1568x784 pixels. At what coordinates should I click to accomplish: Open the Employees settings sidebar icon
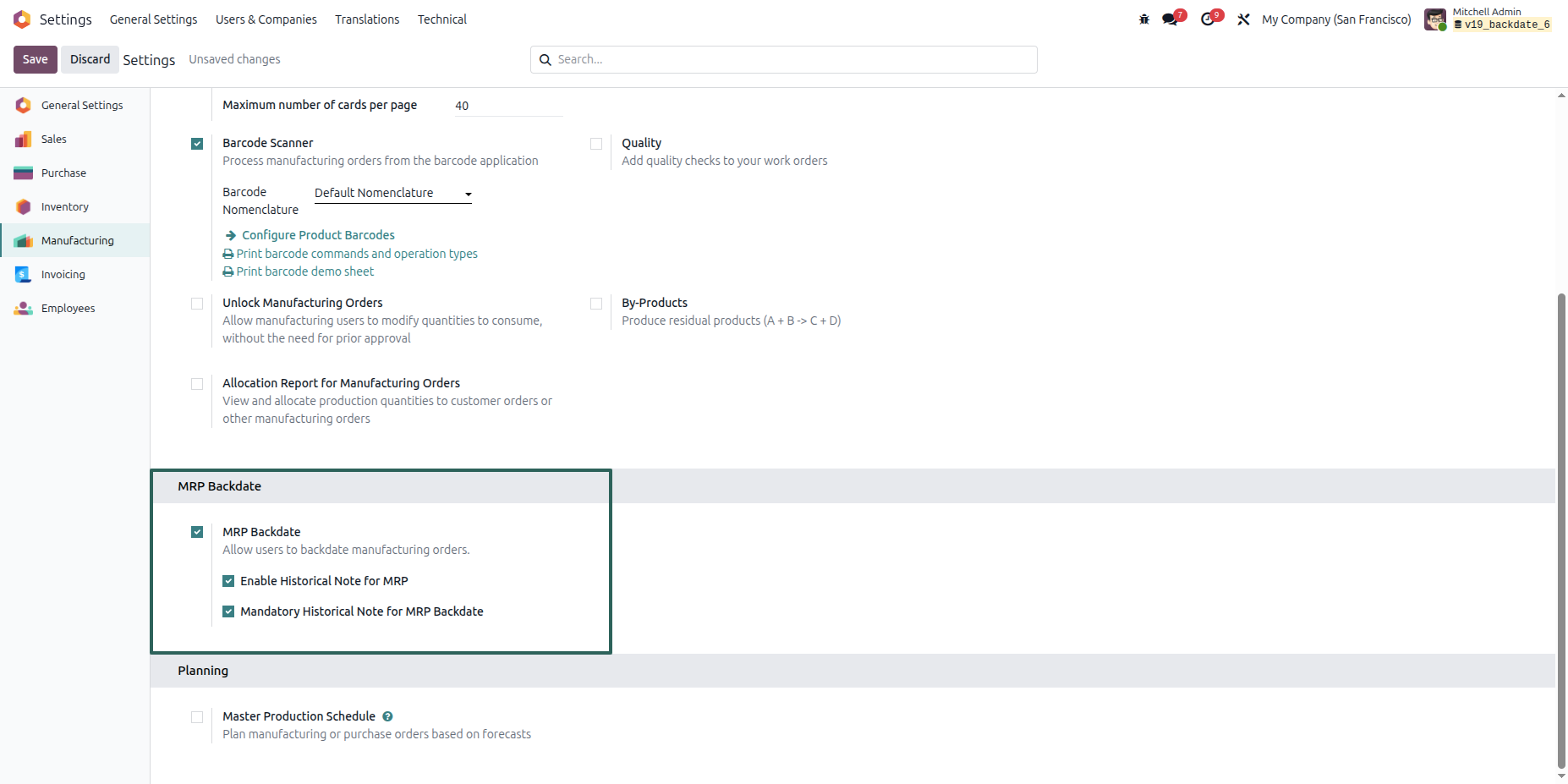click(23, 308)
